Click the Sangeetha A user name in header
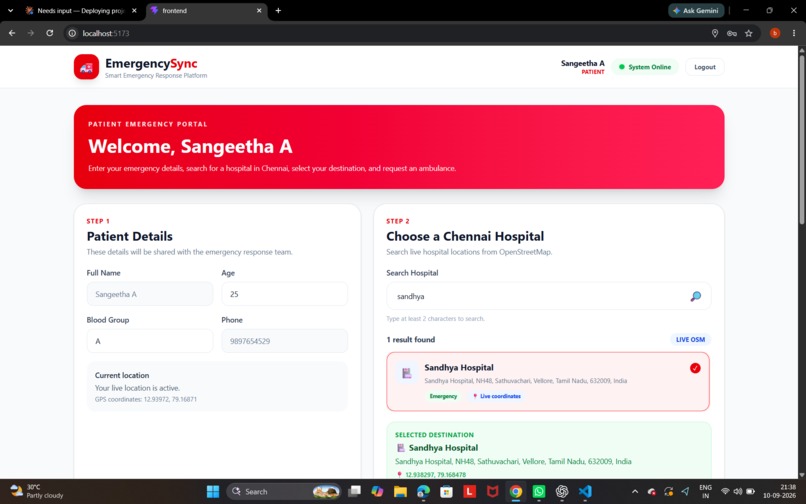This screenshot has height=504, width=806. 582,63
